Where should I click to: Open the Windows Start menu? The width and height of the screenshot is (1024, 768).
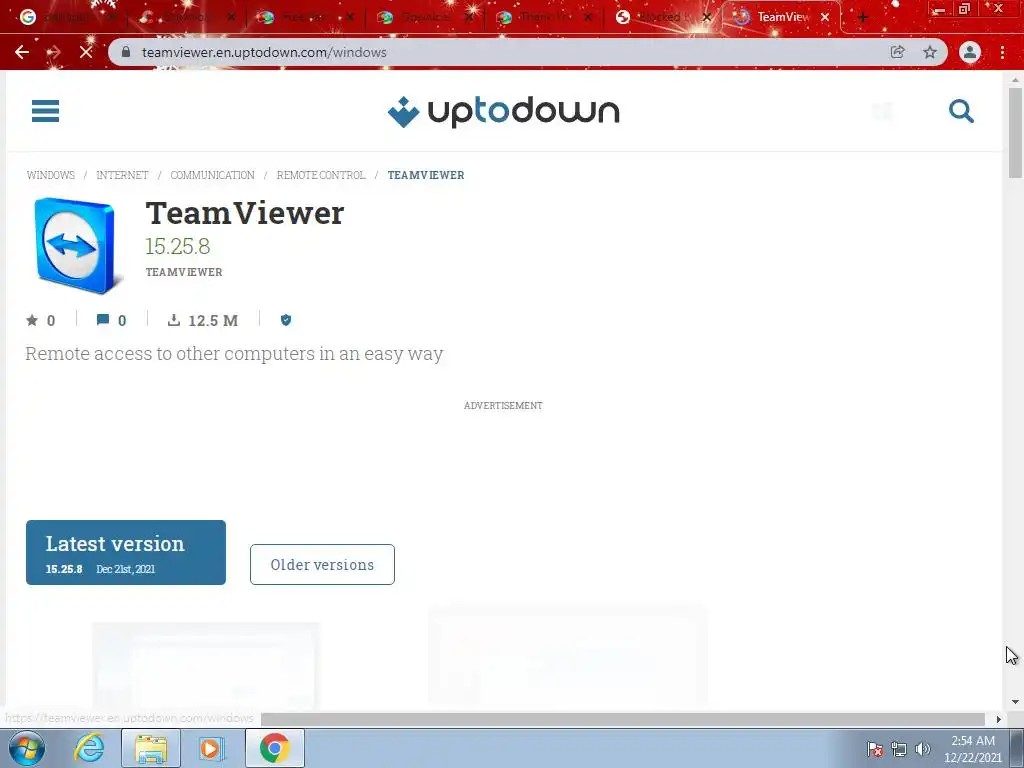pos(27,748)
